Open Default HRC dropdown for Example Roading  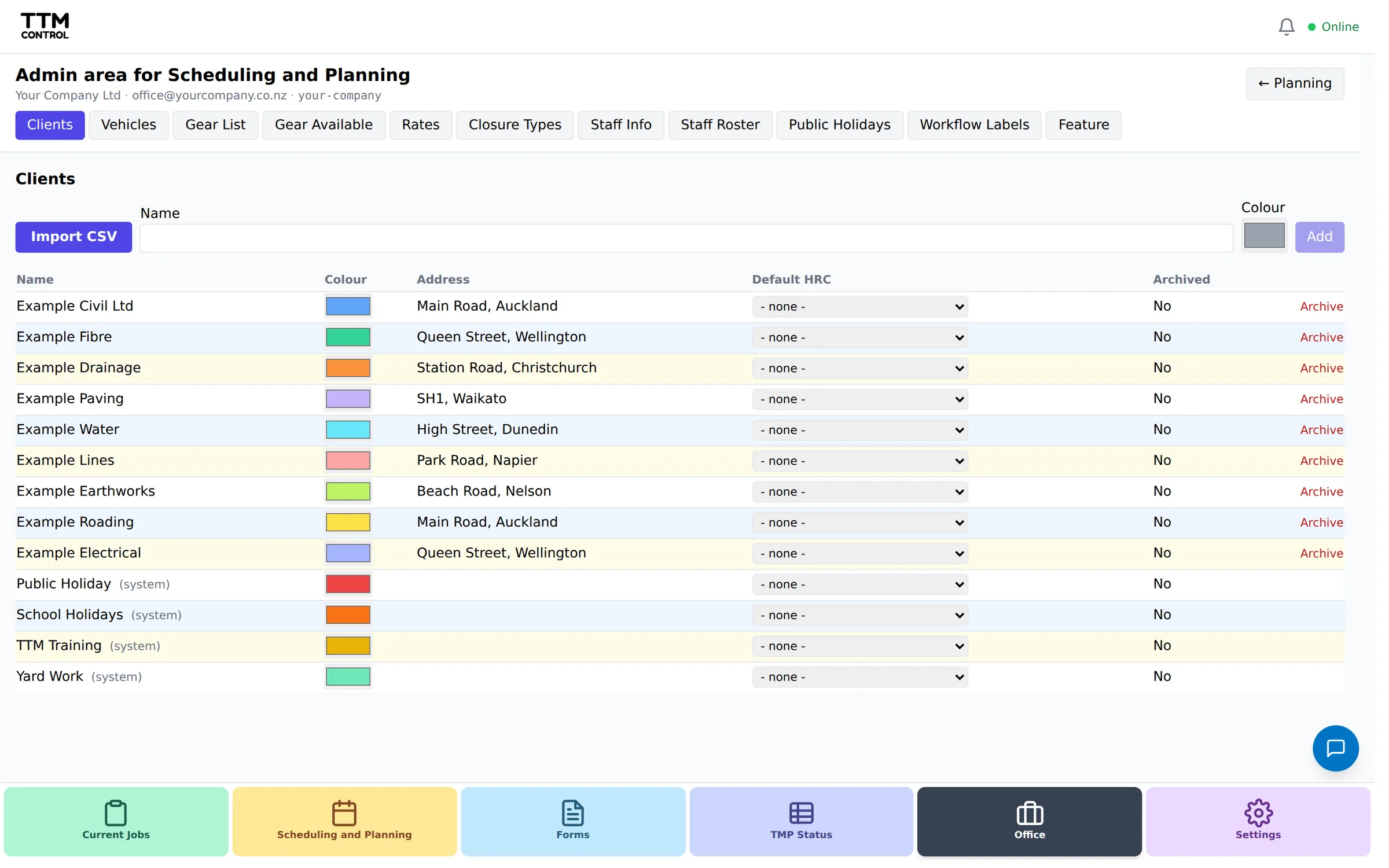859,523
